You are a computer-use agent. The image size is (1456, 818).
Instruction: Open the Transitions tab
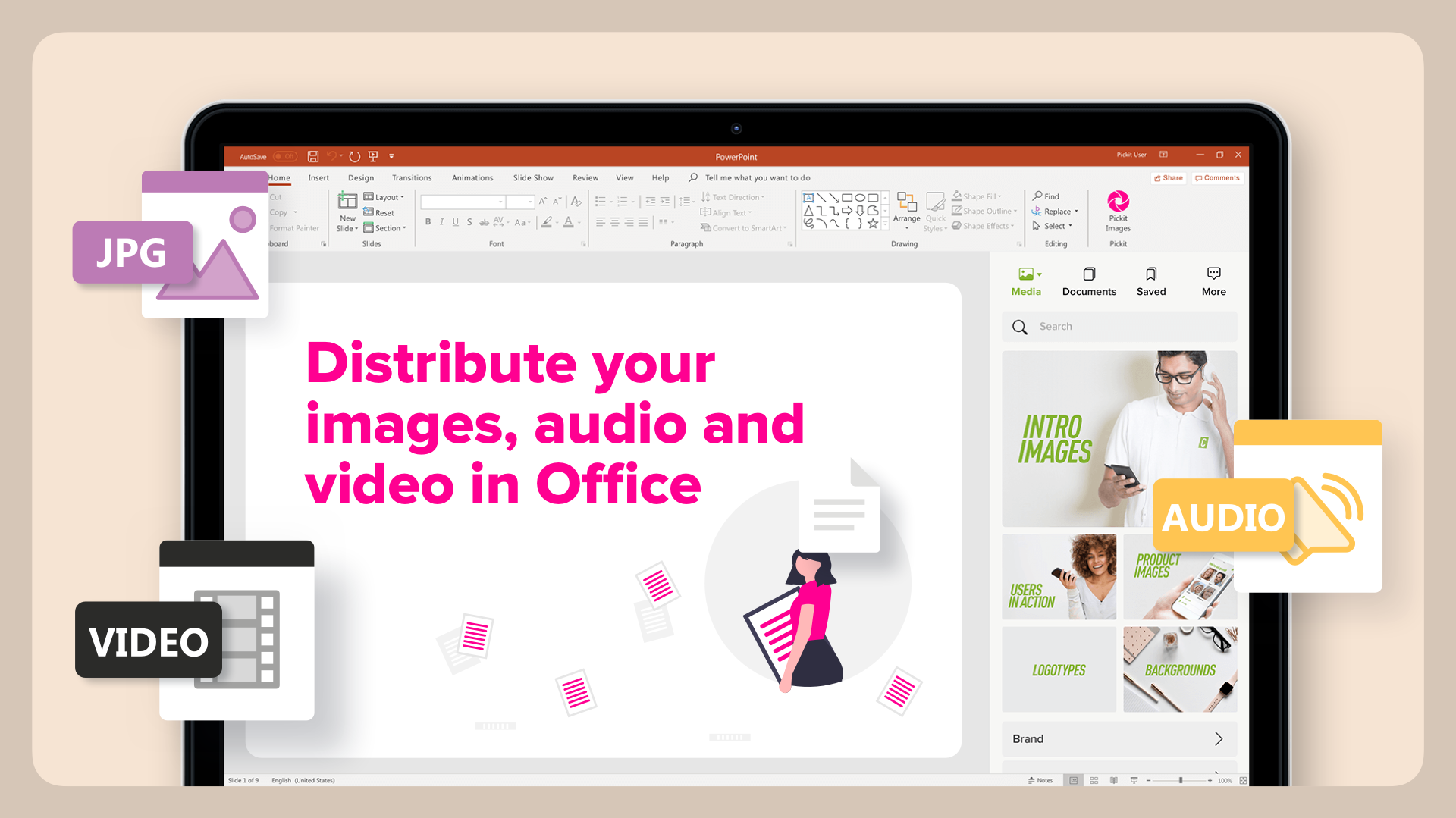(x=412, y=178)
